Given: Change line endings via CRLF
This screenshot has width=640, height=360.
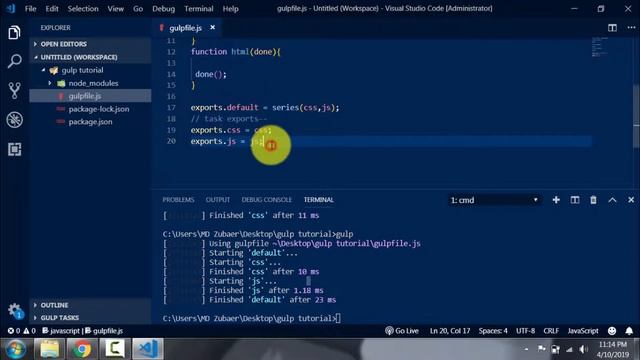Looking at the screenshot, I should [551, 331].
